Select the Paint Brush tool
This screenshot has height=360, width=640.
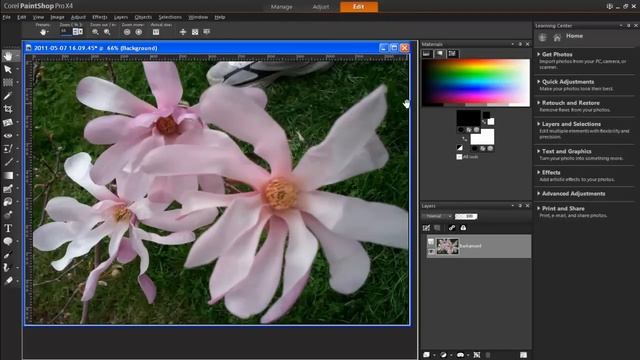tap(8, 162)
